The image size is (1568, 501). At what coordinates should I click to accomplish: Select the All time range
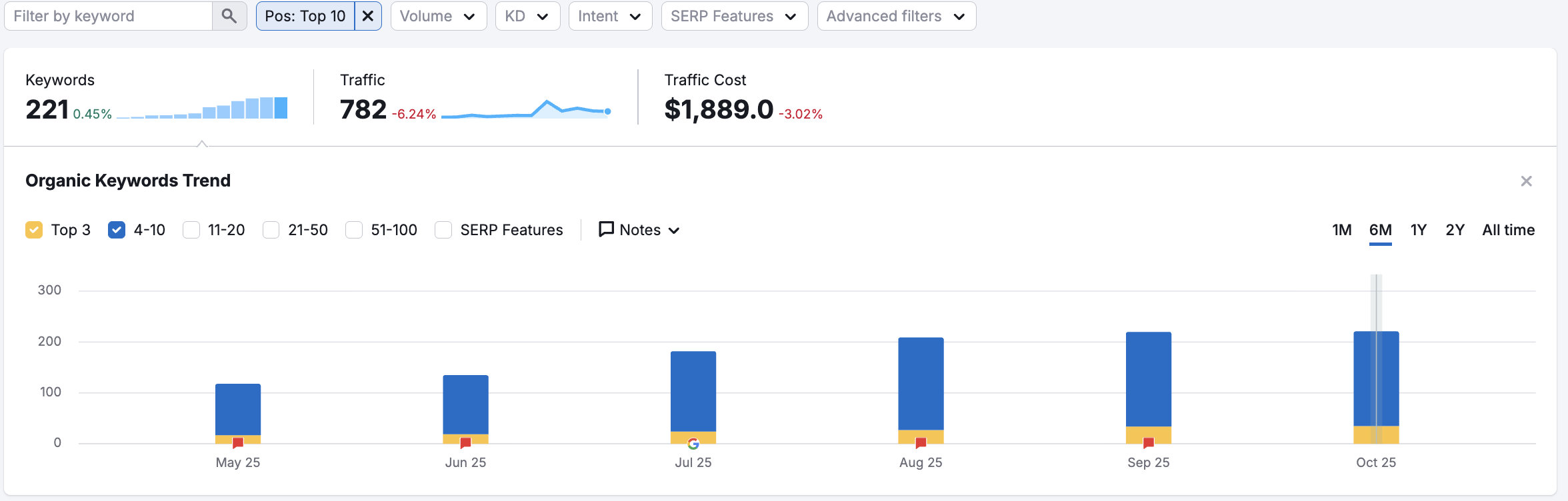click(1508, 230)
